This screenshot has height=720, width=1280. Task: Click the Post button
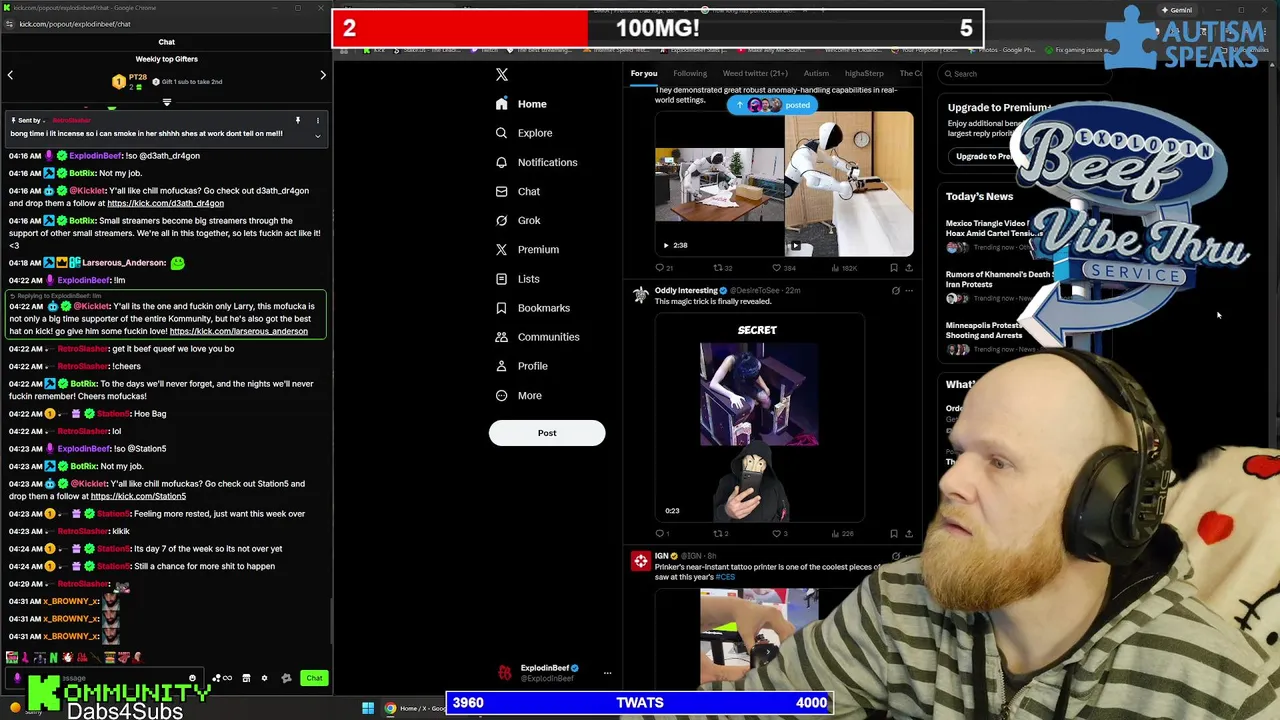(x=547, y=433)
